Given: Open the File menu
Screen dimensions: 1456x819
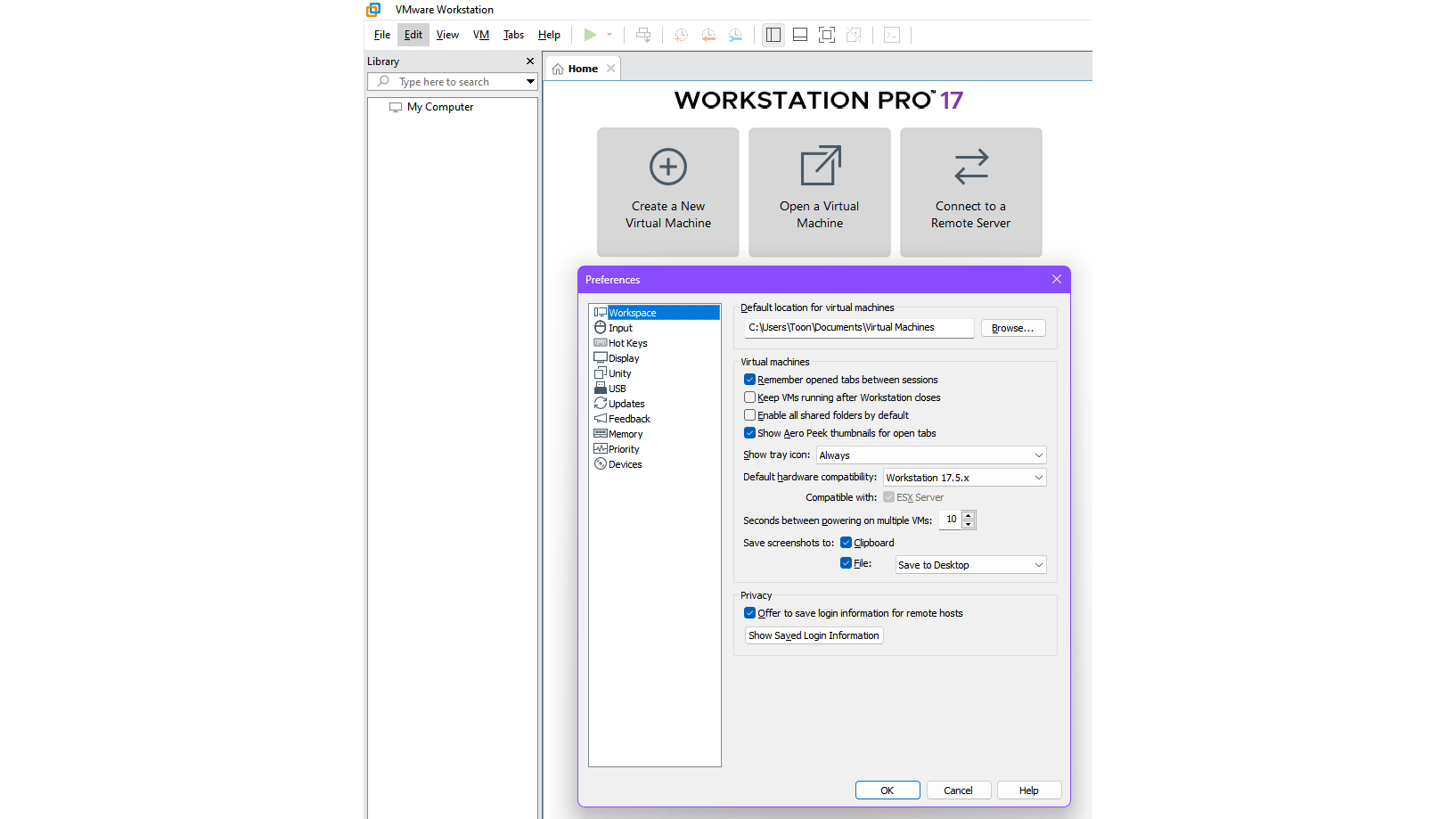Looking at the screenshot, I should tap(382, 35).
